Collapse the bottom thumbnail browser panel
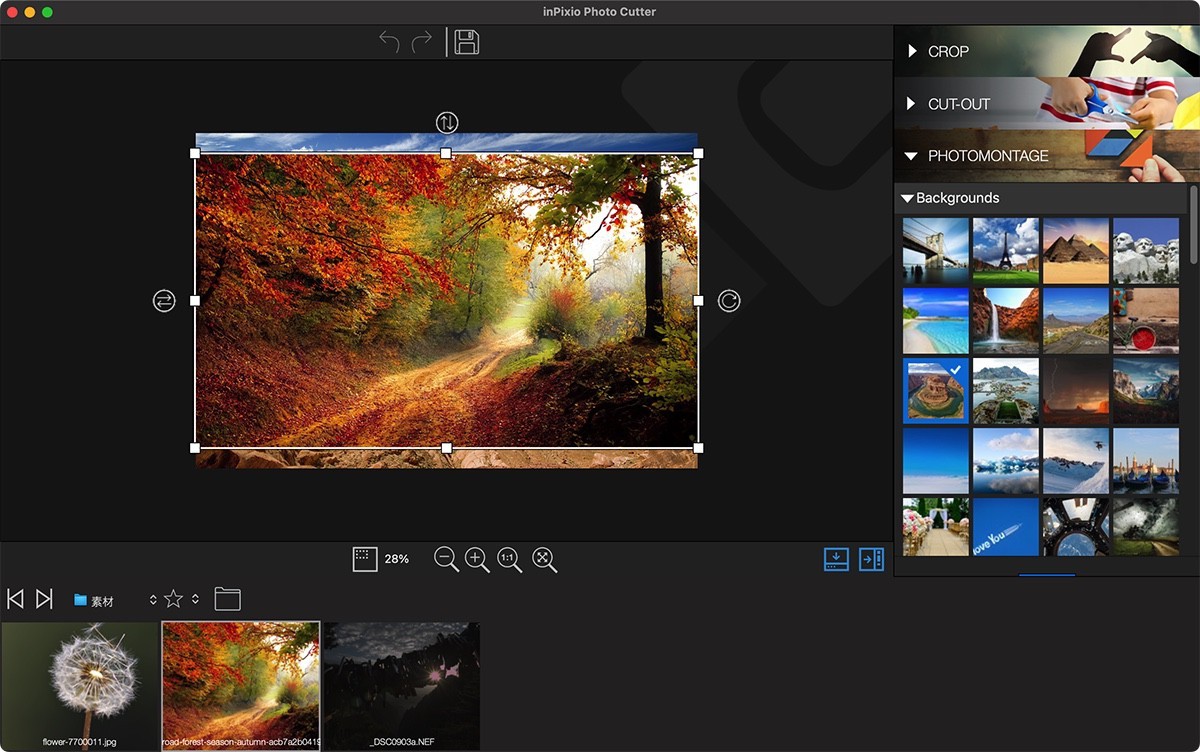 [837, 559]
